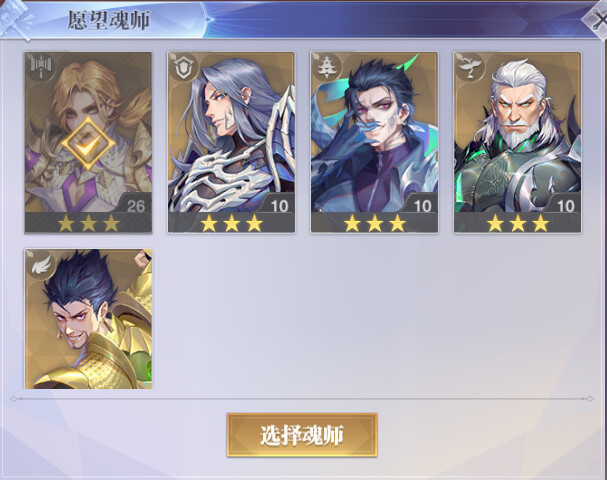Click the level 26 badge on blonde card
Image resolution: width=607 pixels, height=480 pixels.
click(x=135, y=206)
